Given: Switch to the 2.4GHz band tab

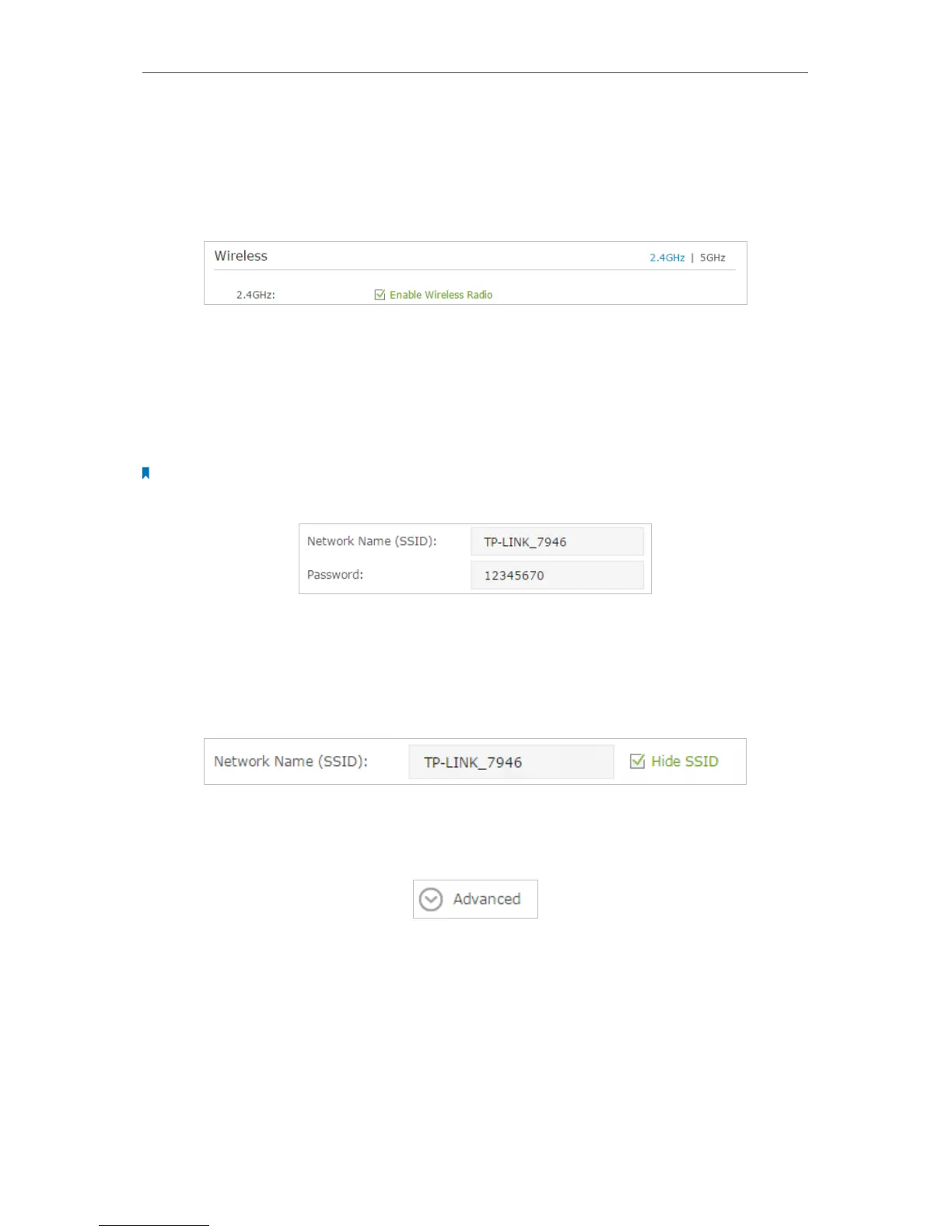Looking at the screenshot, I should click(x=667, y=257).
